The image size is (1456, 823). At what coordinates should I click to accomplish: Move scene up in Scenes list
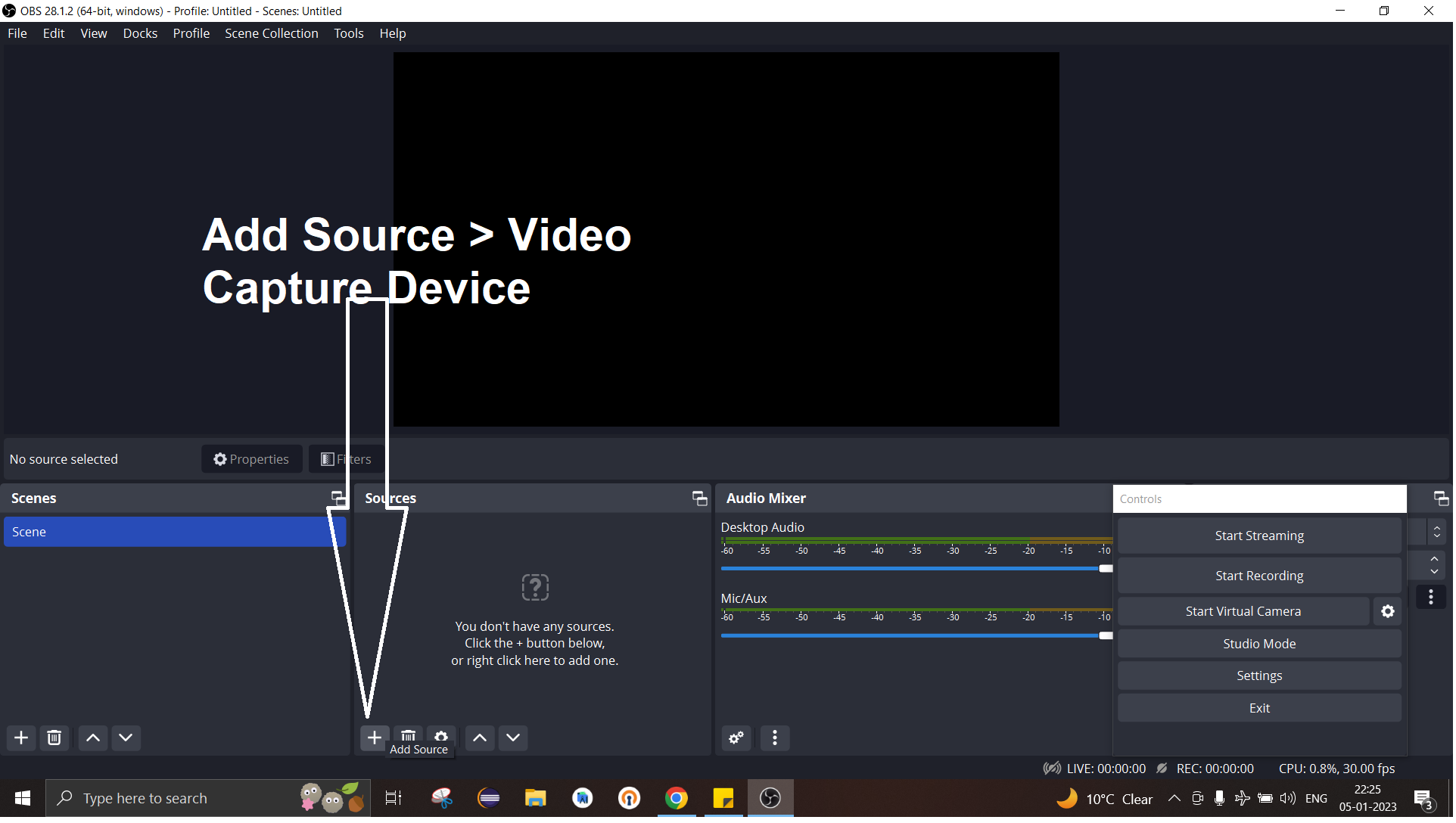[x=93, y=739]
